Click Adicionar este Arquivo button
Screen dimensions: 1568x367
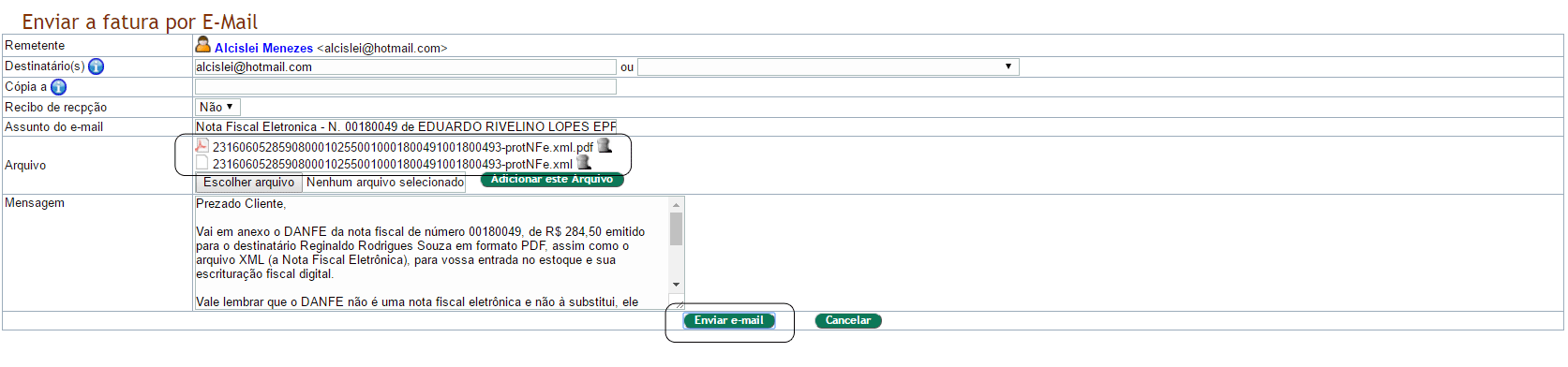click(552, 179)
